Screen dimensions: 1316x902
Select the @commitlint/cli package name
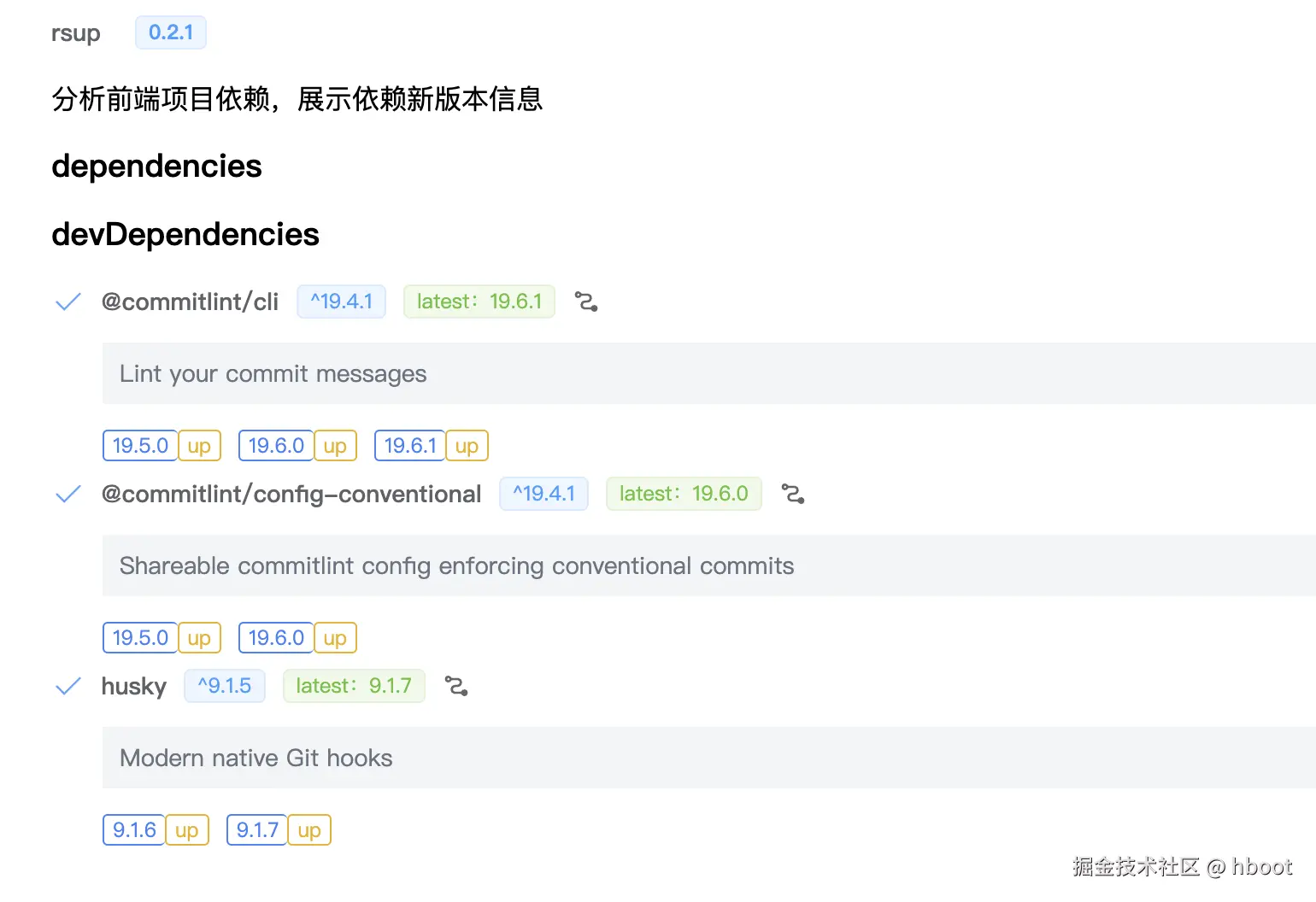(190, 302)
